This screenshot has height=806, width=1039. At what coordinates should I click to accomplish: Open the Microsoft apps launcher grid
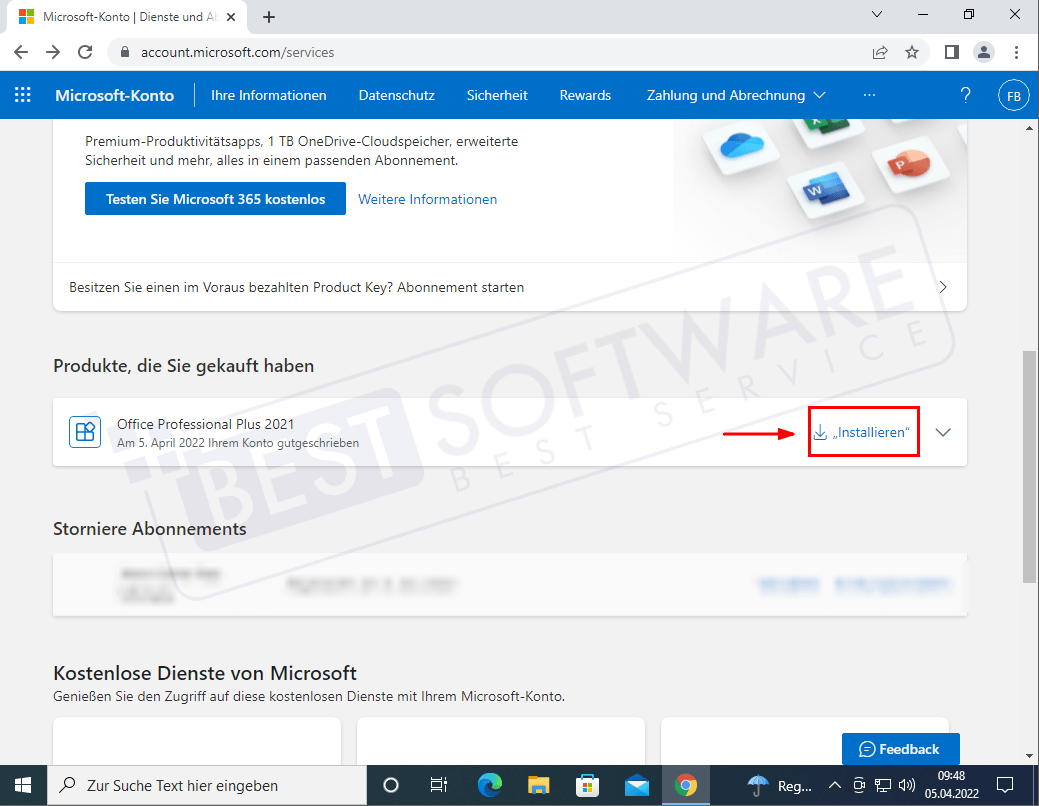tap(23, 95)
